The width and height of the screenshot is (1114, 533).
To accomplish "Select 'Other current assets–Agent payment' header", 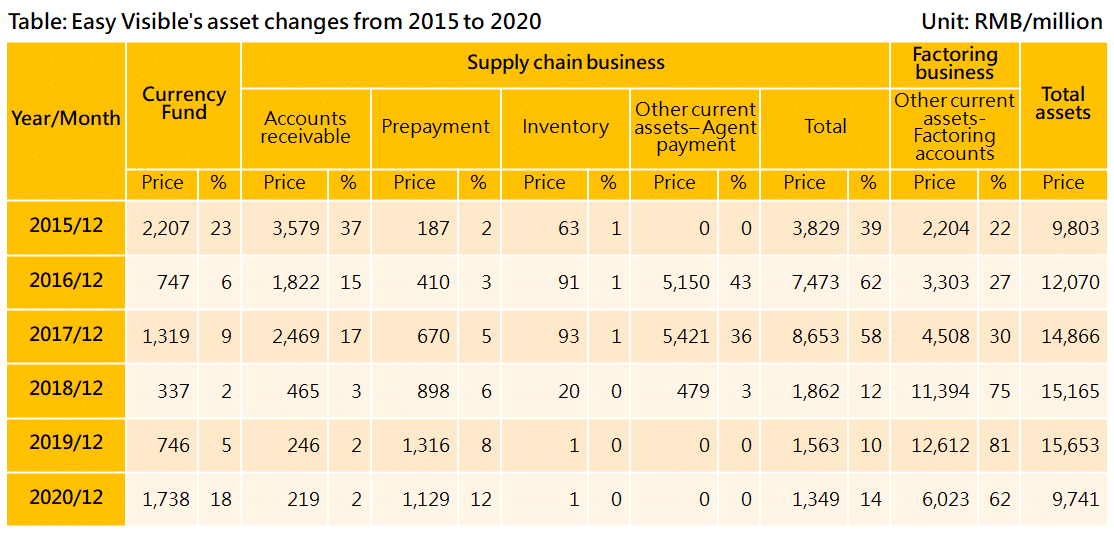I will pos(696,128).
